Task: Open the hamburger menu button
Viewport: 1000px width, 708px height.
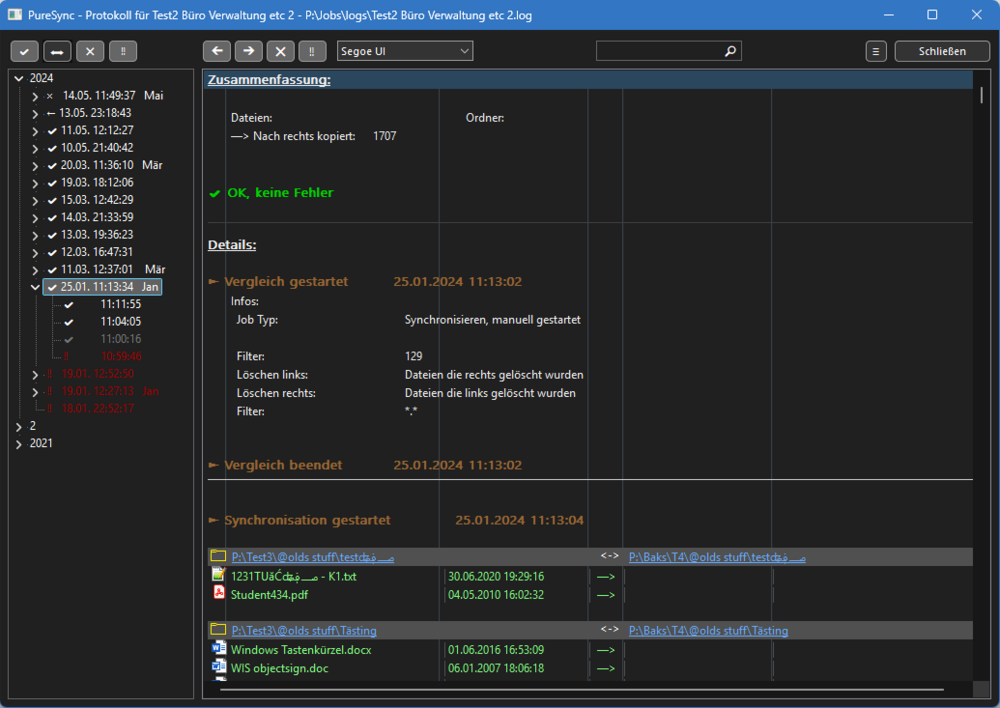Action: tap(876, 51)
